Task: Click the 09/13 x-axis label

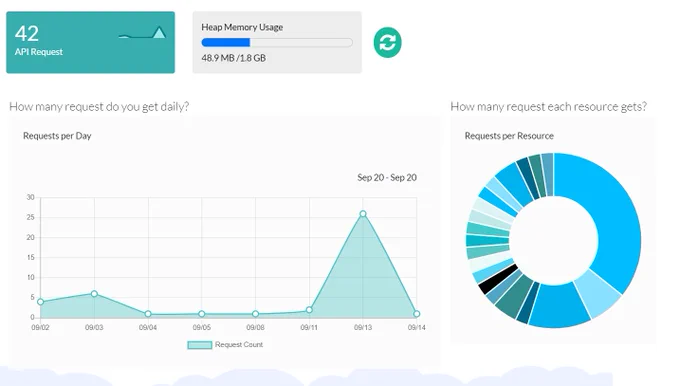Action: [363, 327]
